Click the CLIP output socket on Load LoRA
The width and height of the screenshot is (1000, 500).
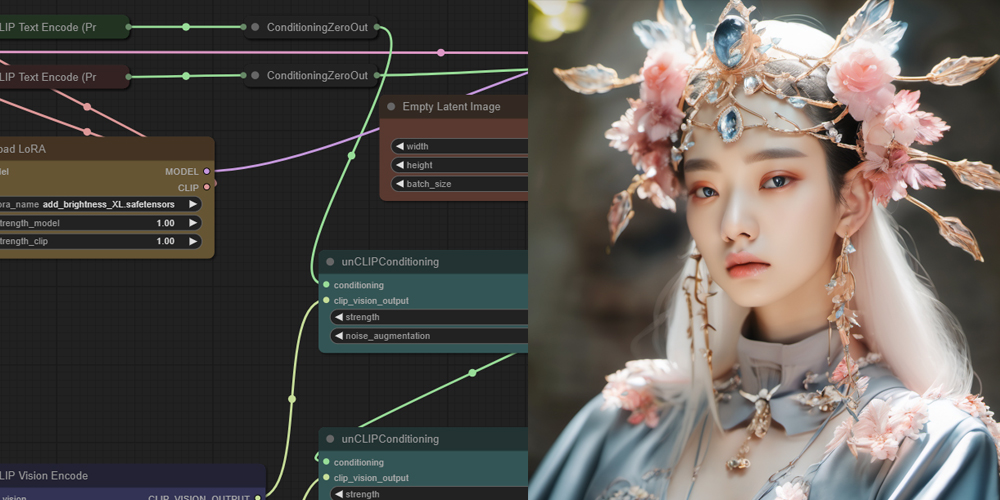coord(206,187)
